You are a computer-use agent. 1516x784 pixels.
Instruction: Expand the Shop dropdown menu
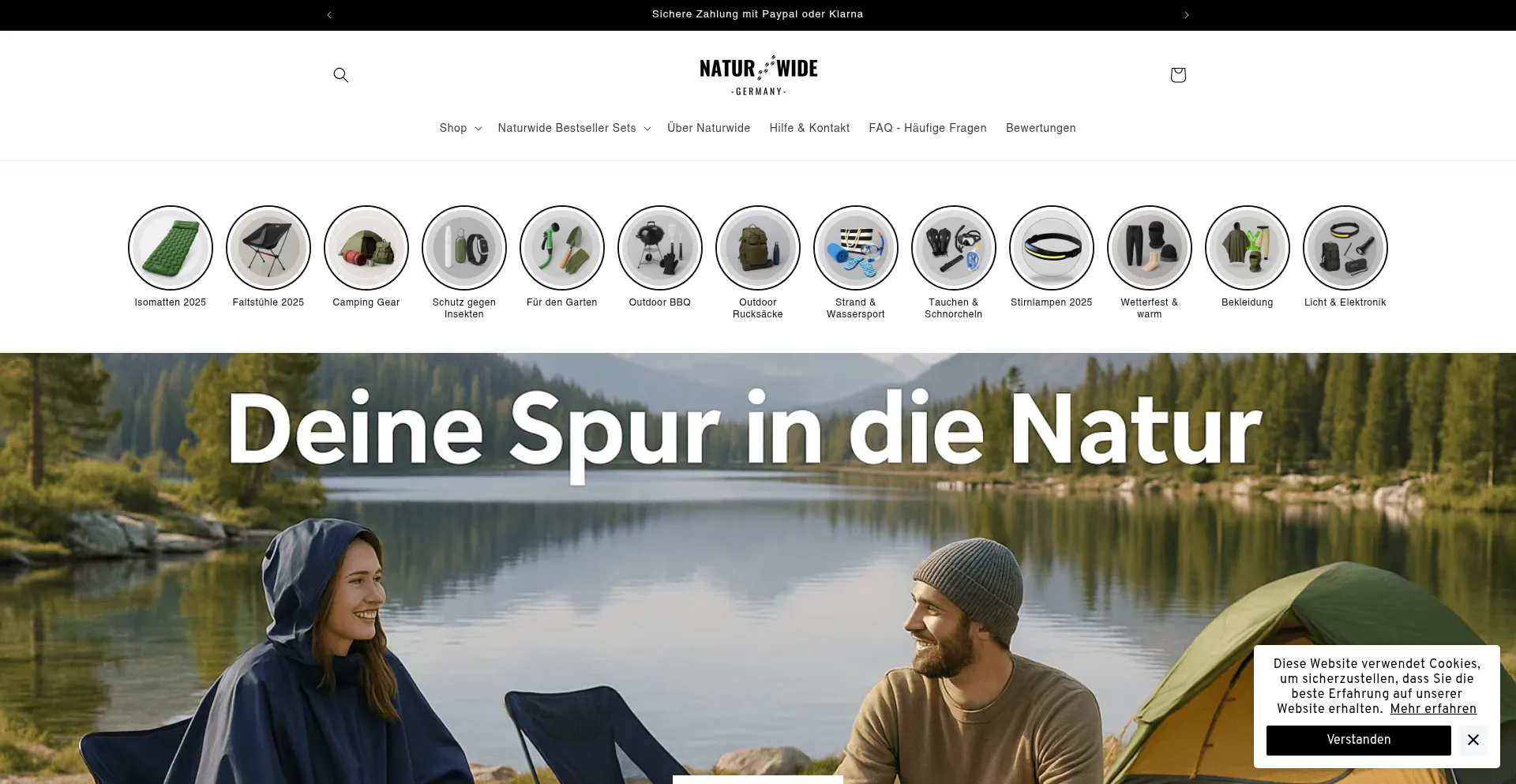[x=460, y=128]
